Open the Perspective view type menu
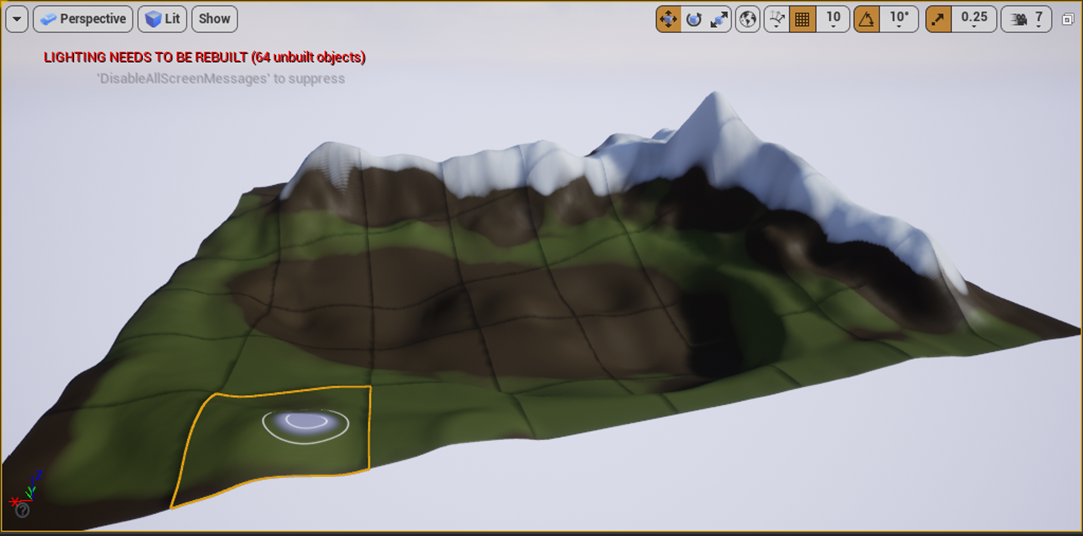 83,19
